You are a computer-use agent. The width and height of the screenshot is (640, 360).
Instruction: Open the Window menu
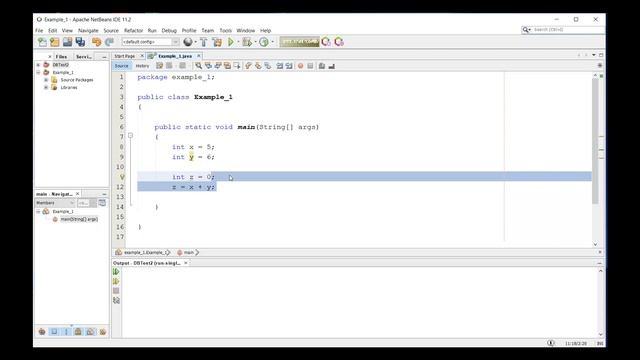[245, 31]
